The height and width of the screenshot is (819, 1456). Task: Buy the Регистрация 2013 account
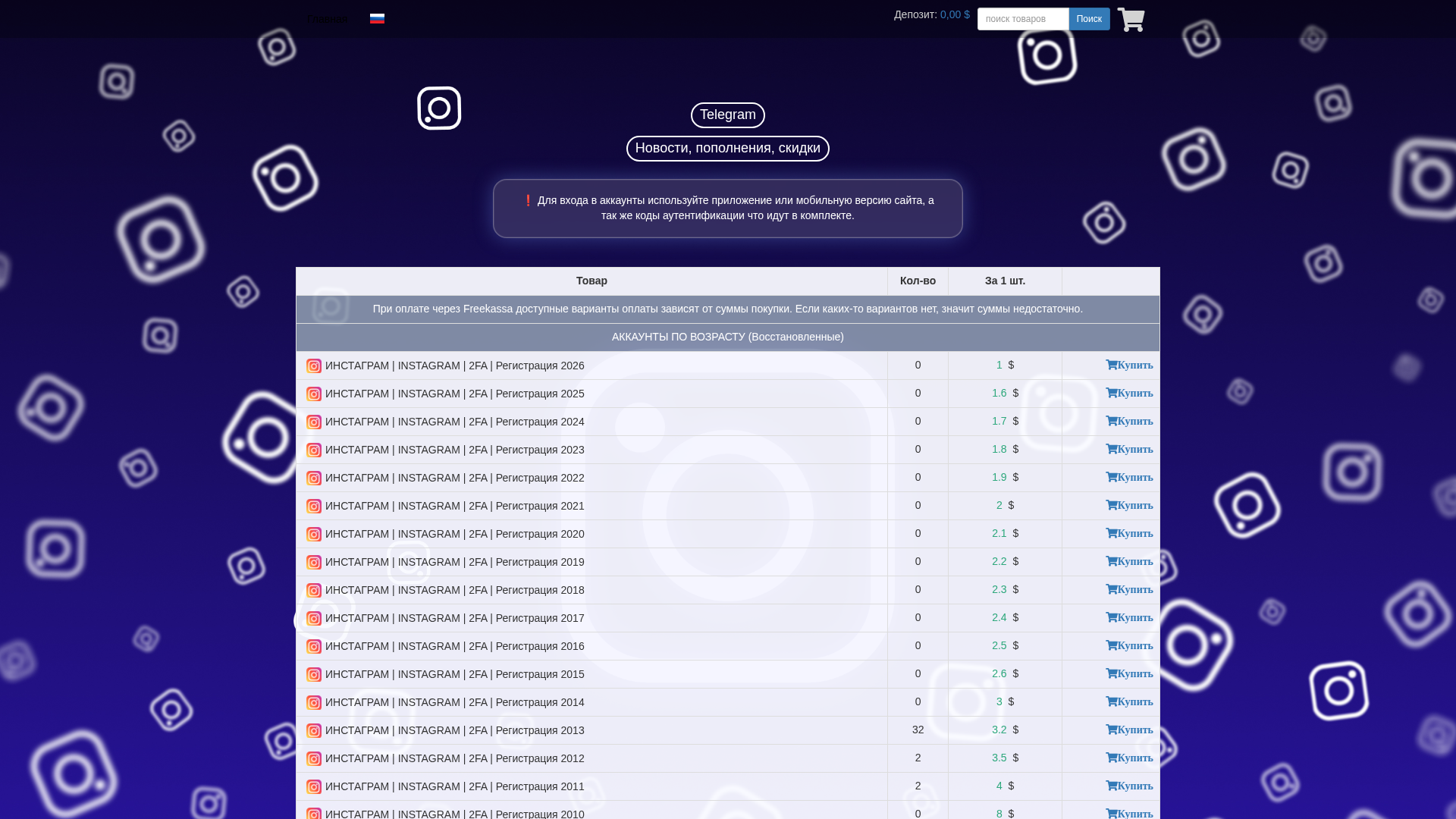[1129, 730]
